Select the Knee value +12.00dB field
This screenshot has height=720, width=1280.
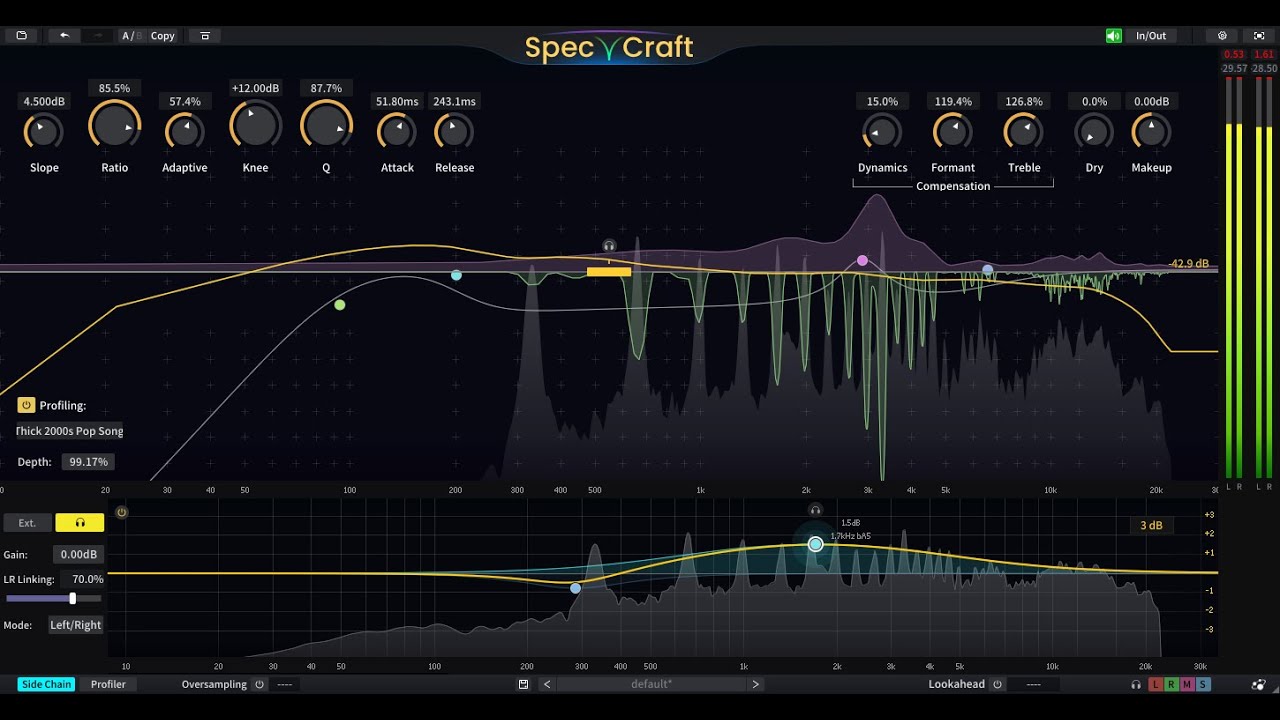click(255, 88)
